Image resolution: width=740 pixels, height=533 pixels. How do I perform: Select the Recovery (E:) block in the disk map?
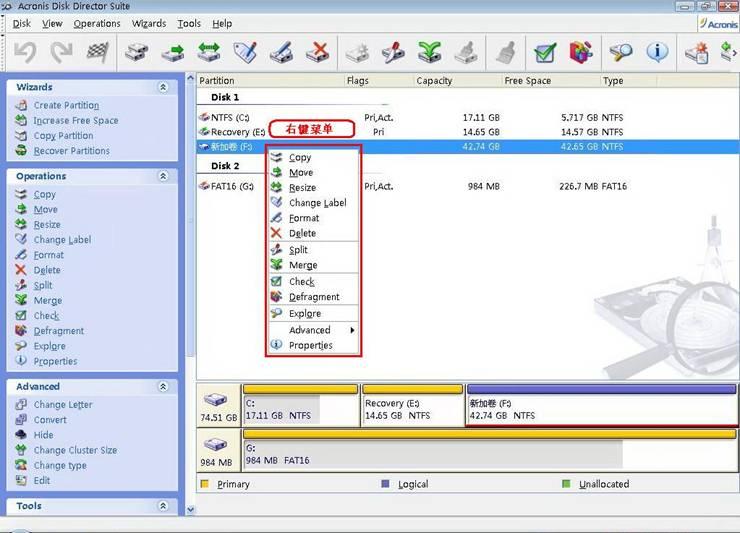click(x=412, y=410)
